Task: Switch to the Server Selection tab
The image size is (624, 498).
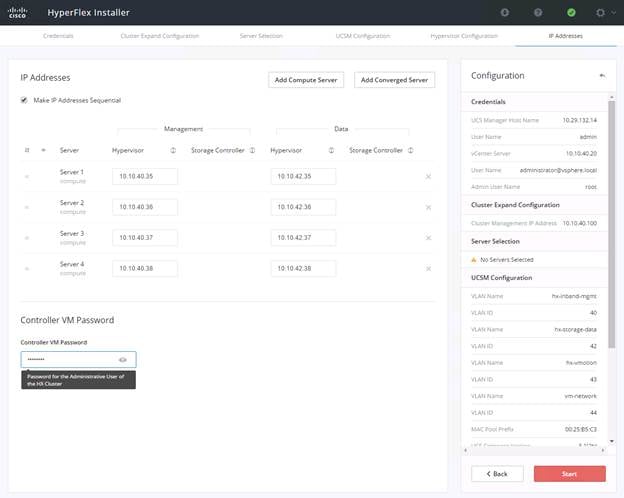Action: (261, 36)
